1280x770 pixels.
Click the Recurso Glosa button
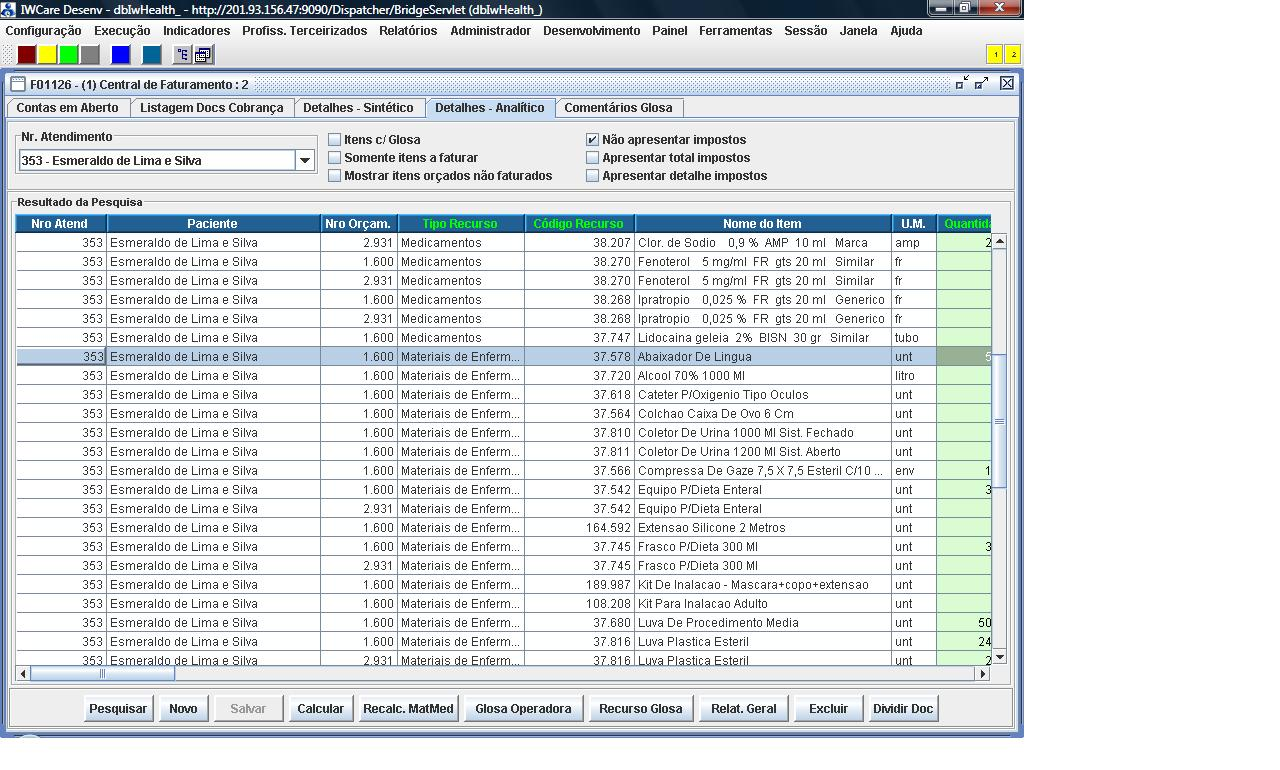(x=641, y=709)
